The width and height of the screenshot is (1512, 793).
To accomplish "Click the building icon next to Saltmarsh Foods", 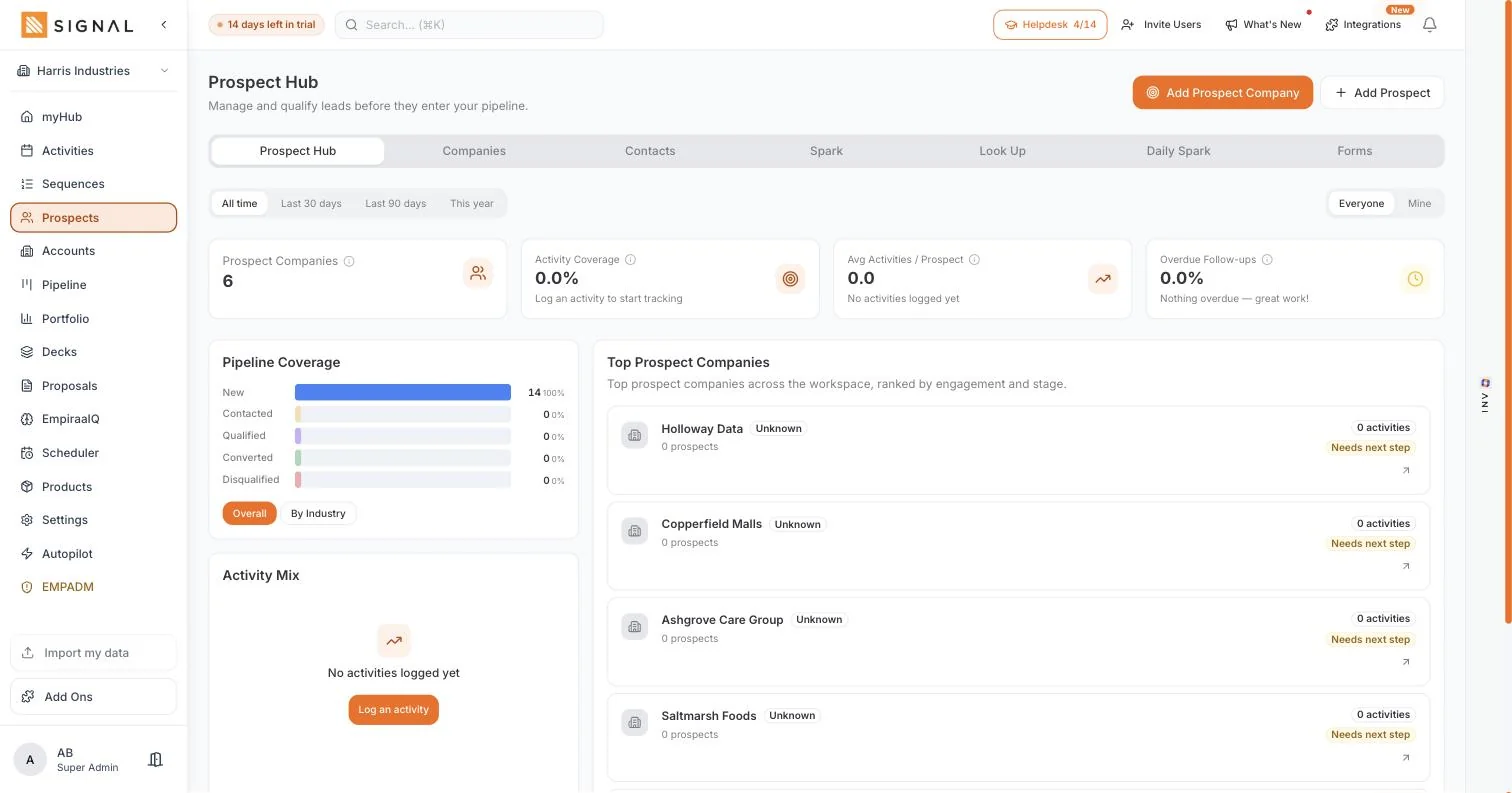I will click(x=635, y=722).
